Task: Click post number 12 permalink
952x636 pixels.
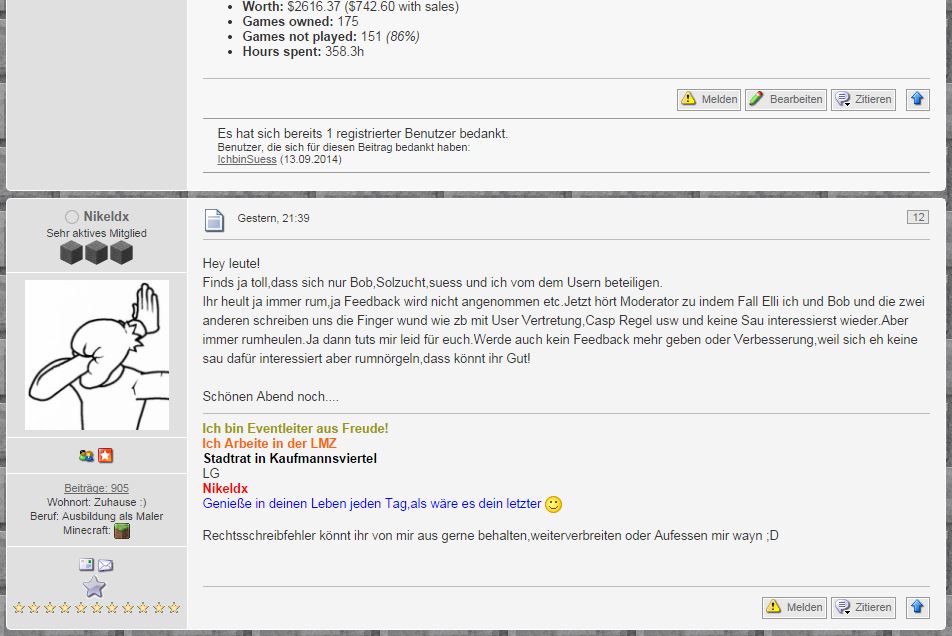Action: point(917,217)
